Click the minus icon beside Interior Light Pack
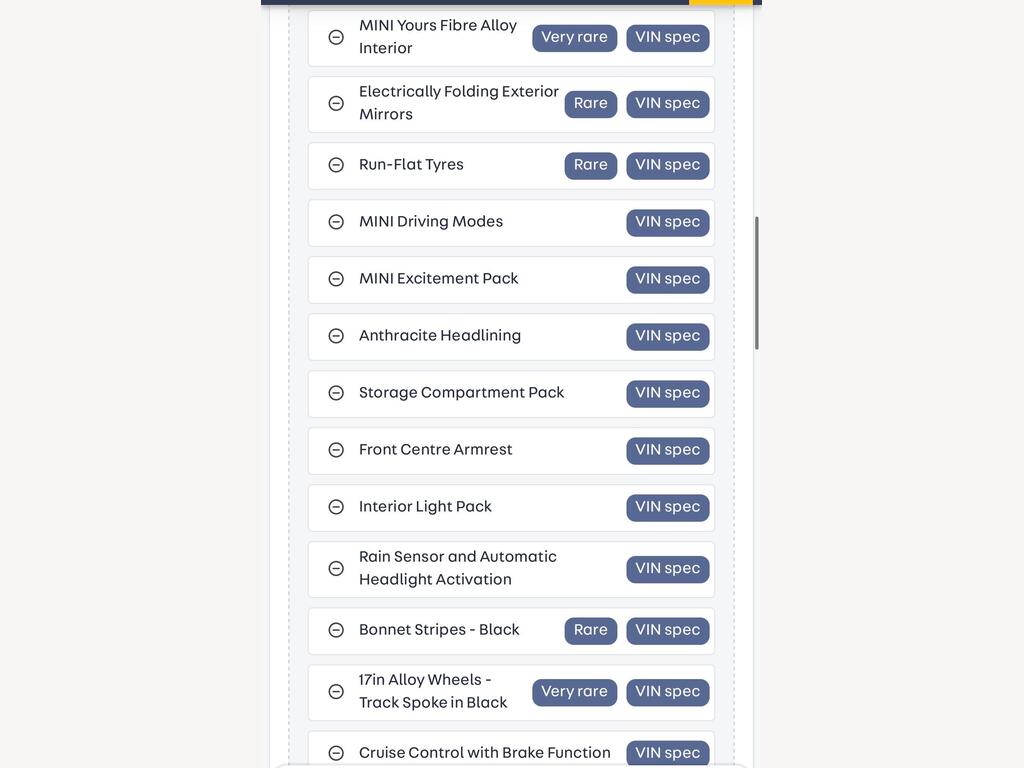This screenshot has height=768, width=1024. click(x=336, y=507)
